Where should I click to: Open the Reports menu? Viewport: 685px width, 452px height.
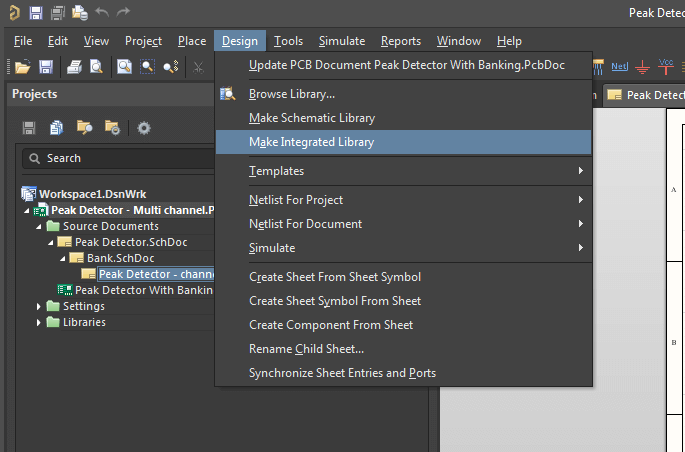pyautogui.click(x=400, y=41)
